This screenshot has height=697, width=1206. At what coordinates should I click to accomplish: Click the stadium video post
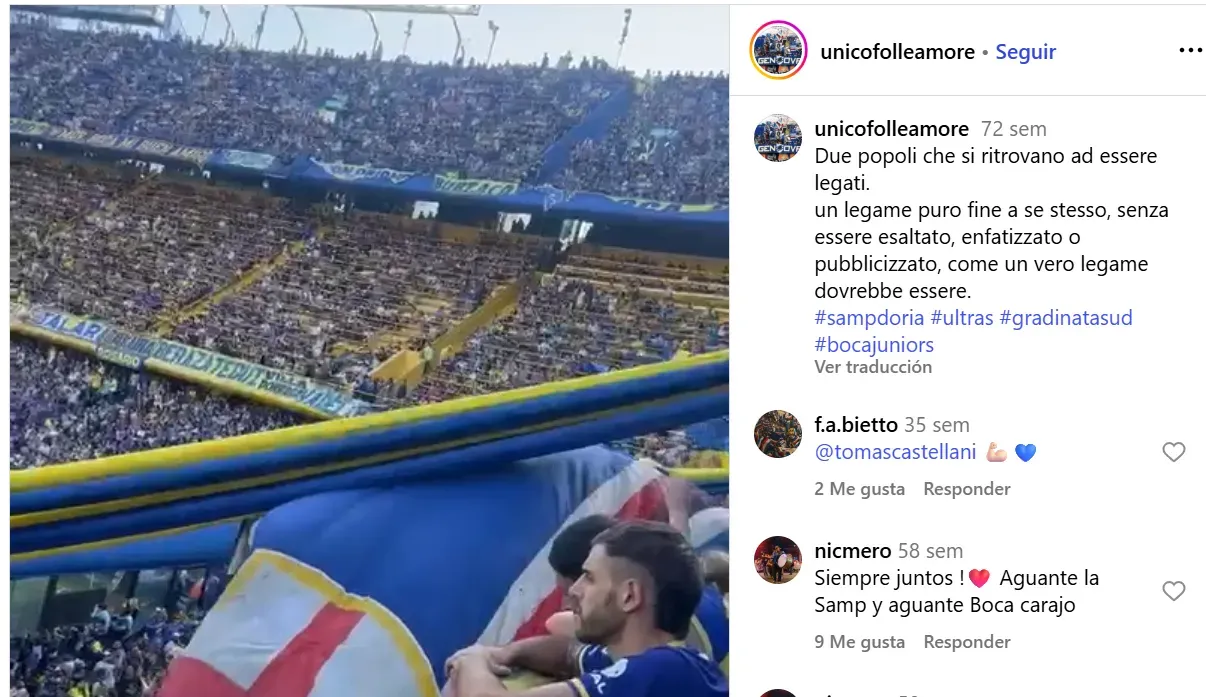coord(369,351)
